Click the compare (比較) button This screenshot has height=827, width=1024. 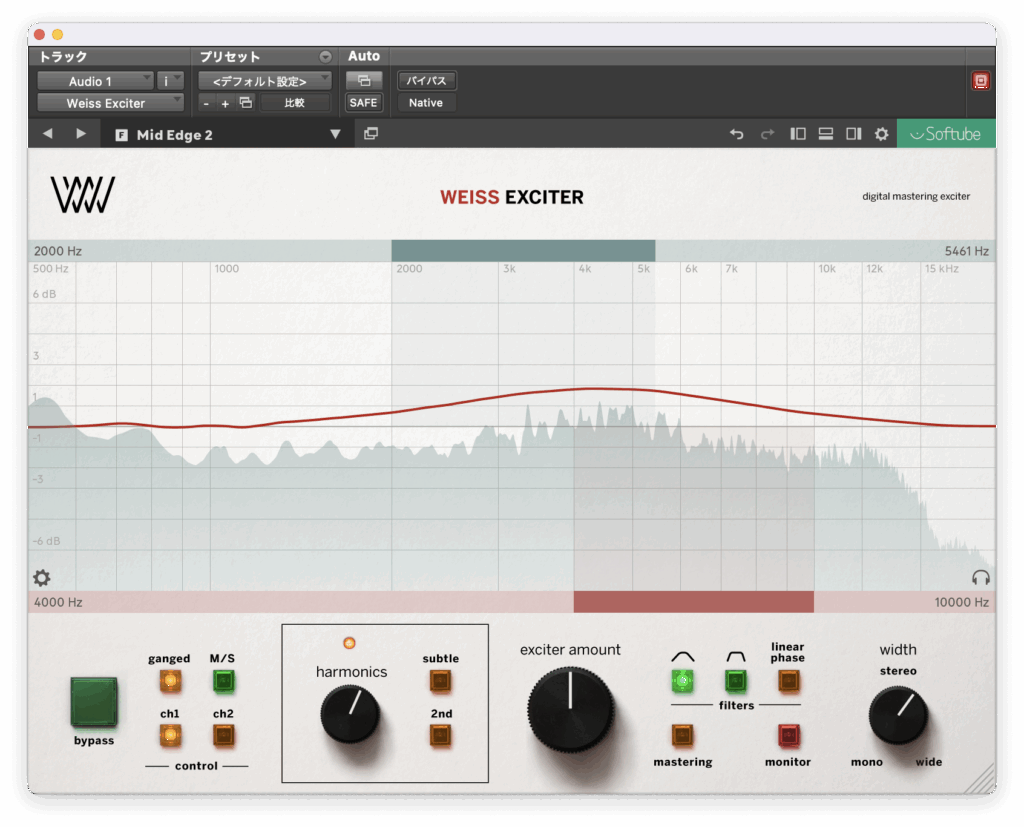(x=295, y=103)
